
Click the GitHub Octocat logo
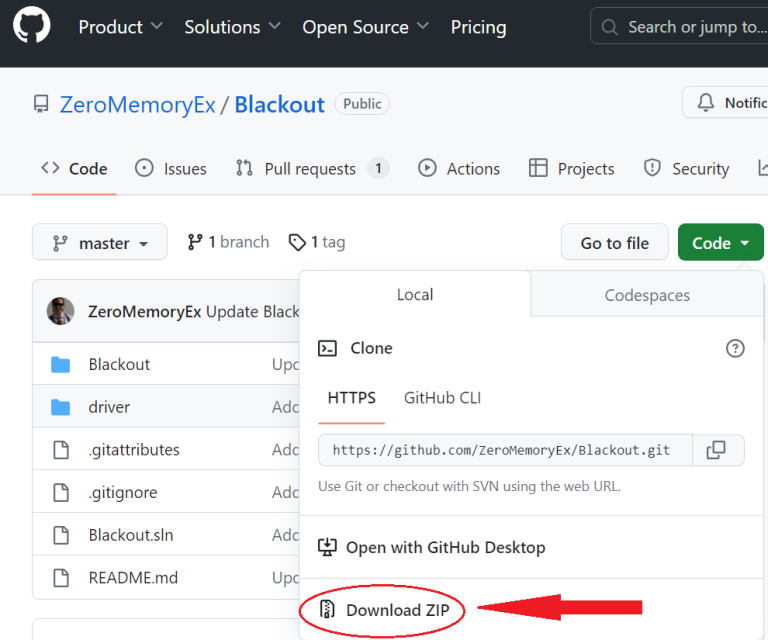pos(32,25)
